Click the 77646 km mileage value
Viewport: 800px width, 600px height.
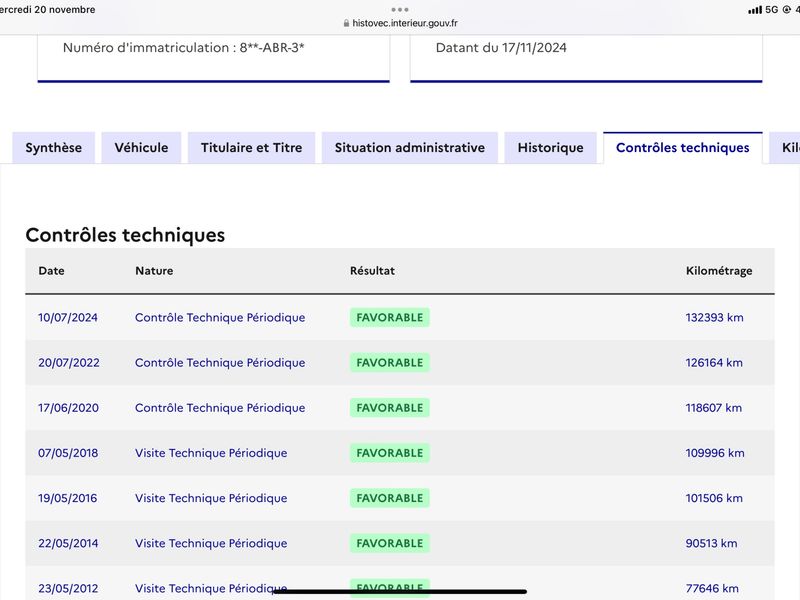pos(712,588)
